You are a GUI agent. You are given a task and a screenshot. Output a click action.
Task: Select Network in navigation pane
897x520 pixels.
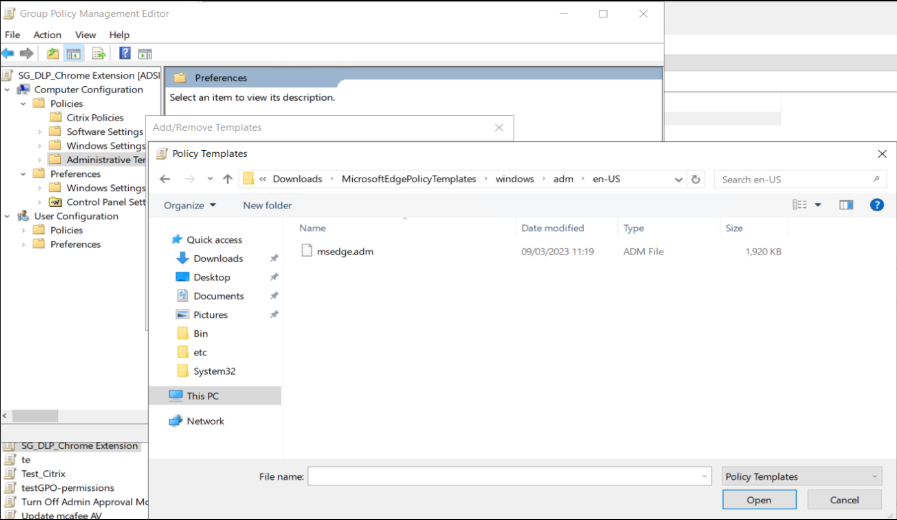point(205,421)
